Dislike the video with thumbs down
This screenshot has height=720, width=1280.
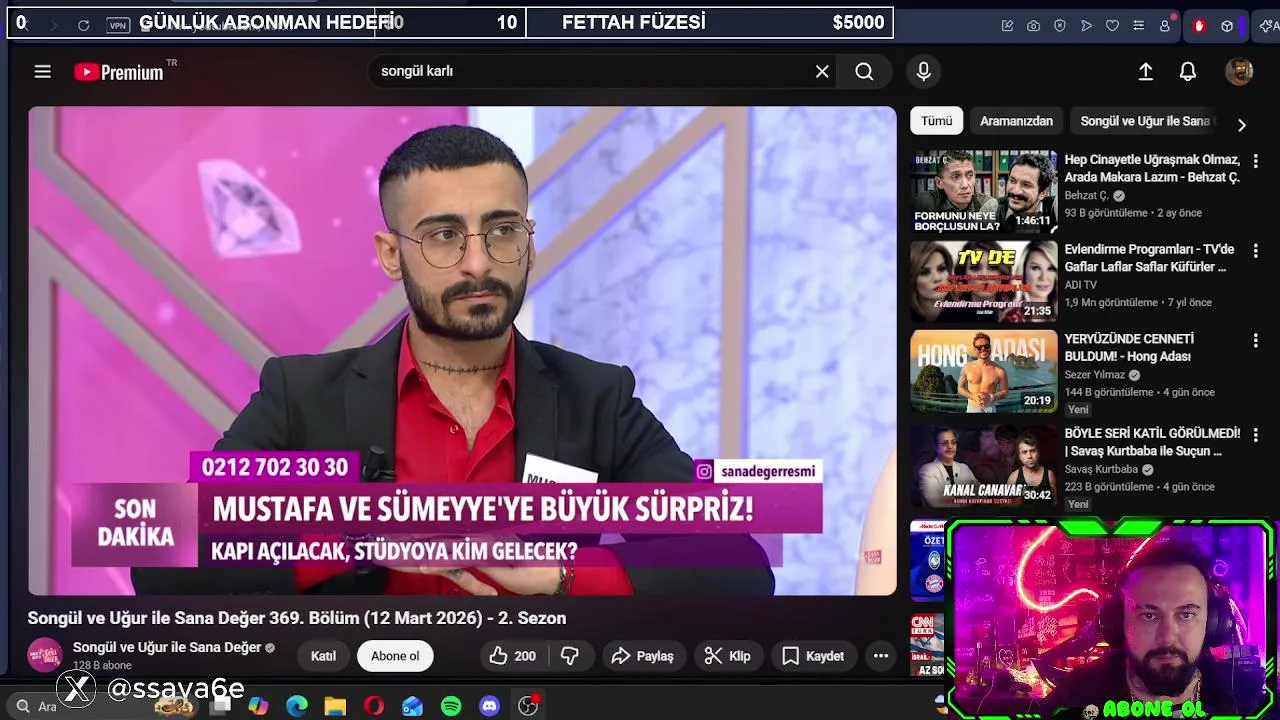(x=570, y=656)
